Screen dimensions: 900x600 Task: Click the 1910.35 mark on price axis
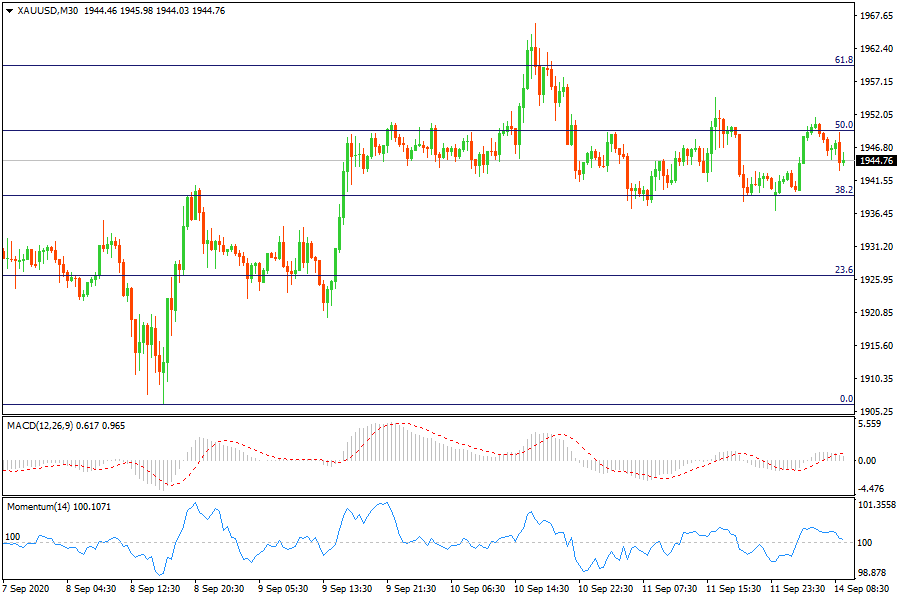[876, 379]
